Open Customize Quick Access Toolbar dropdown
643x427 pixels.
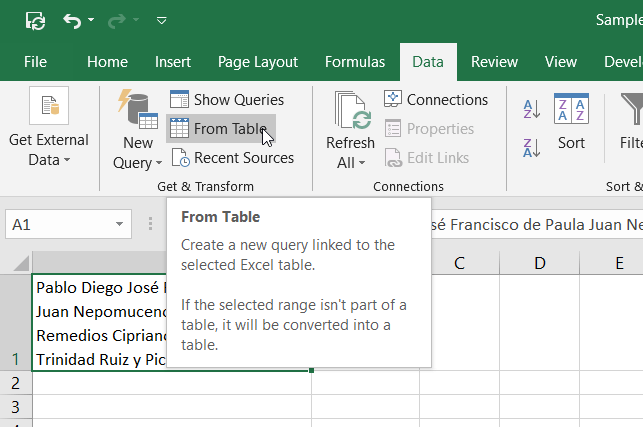(162, 20)
